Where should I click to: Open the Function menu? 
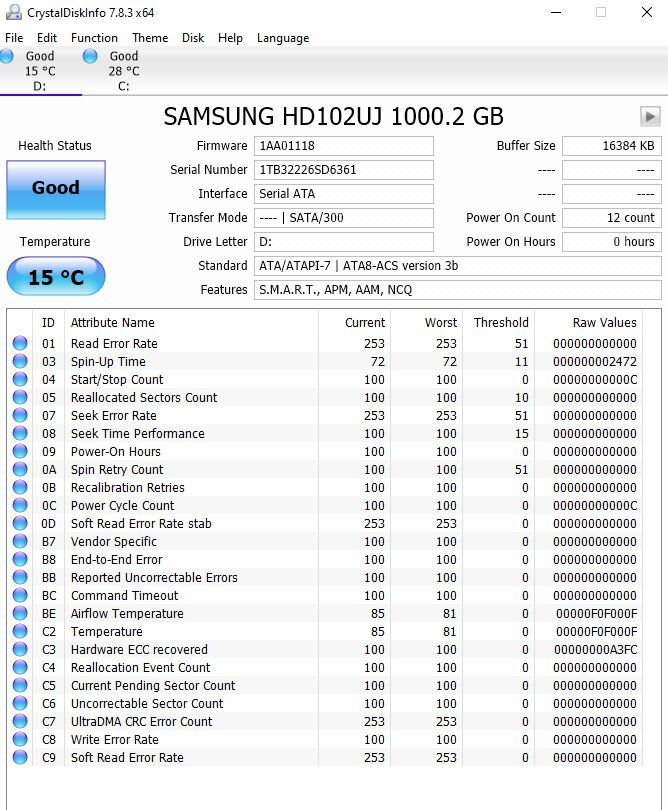click(94, 38)
